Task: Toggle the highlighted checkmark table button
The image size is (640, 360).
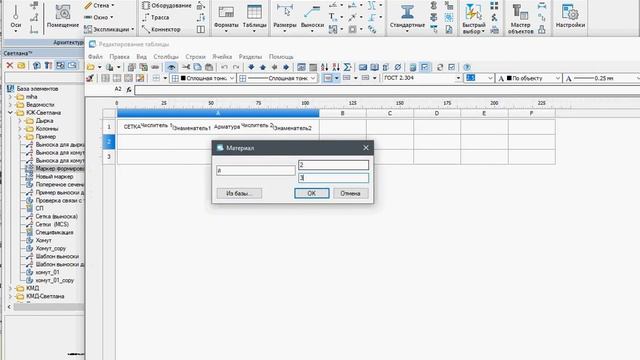Action: coord(425,67)
